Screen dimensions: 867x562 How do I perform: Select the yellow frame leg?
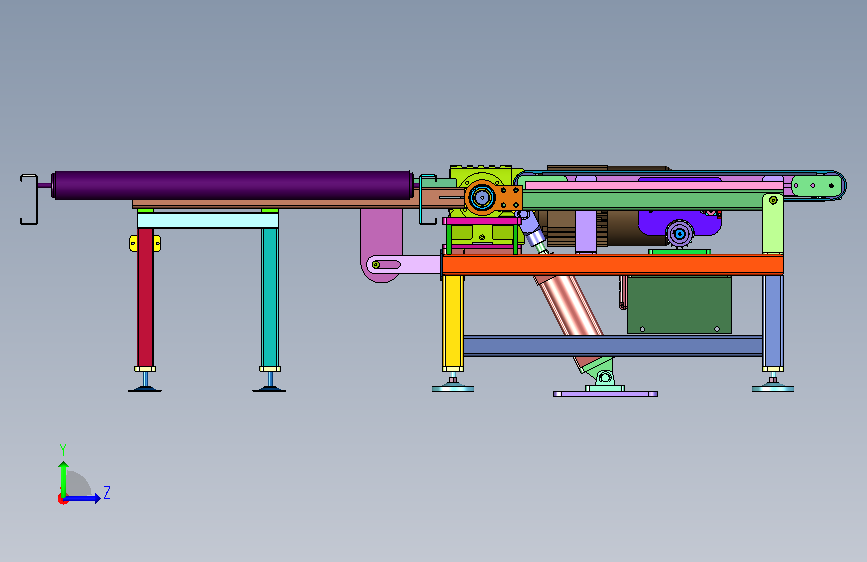(453, 321)
